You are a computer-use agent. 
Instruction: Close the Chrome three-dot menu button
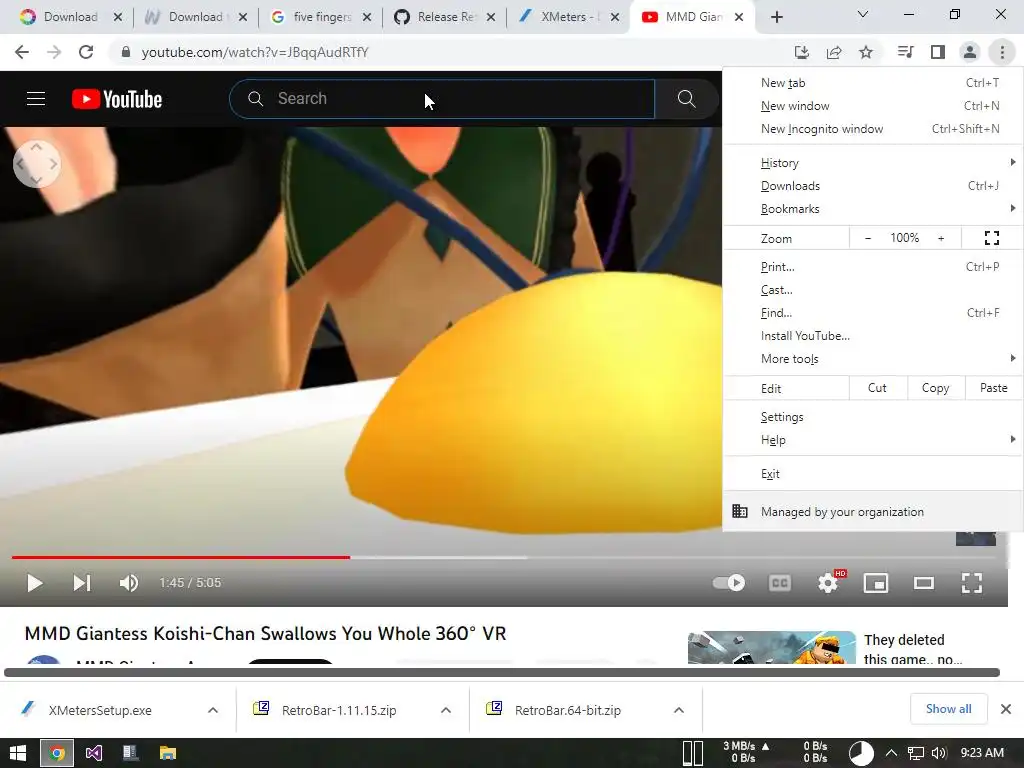(x=1002, y=52)
